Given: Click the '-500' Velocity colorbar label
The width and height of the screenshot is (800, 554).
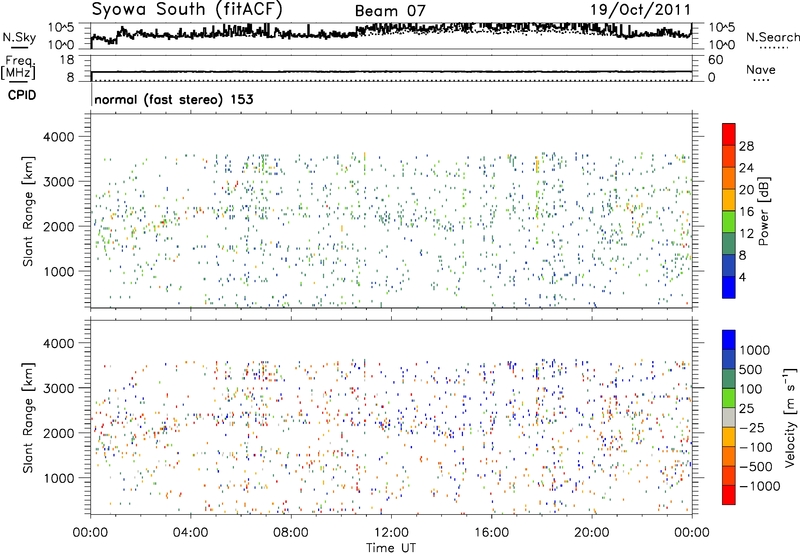Looking at the screenshot, I should click(x=756, y=466).
